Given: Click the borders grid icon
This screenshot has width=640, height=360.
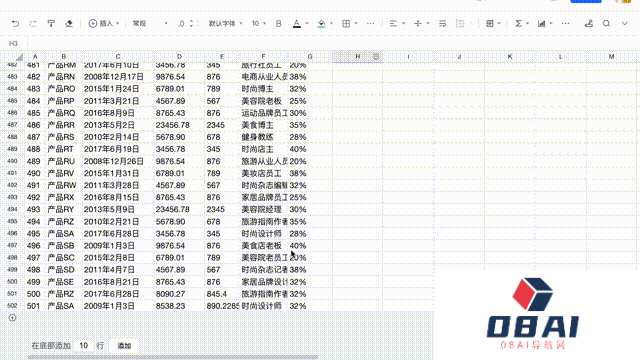Looking at the screenshot, I should tap(346, 24).
